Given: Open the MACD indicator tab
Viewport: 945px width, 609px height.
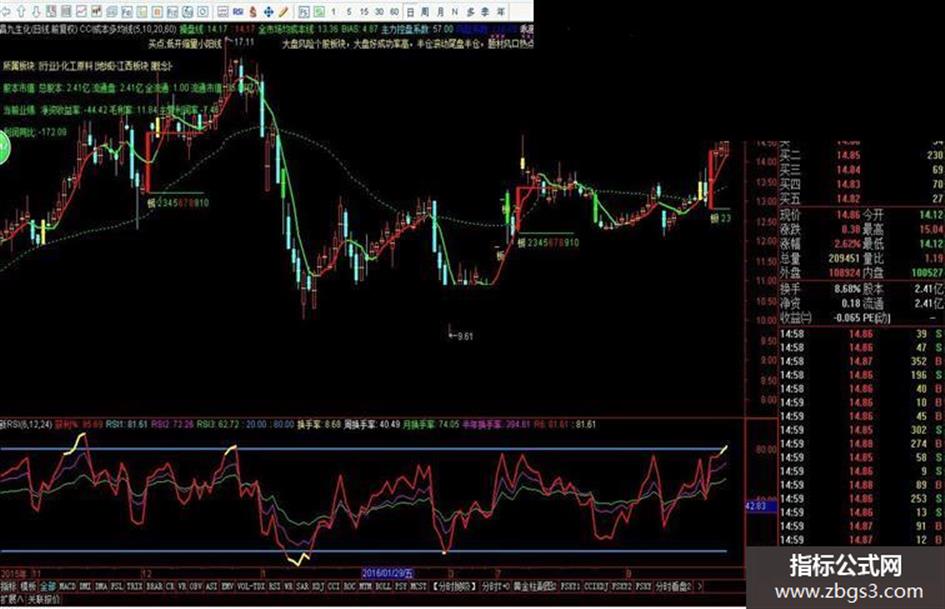Looking at the screenshot, I should pos(68,587).
